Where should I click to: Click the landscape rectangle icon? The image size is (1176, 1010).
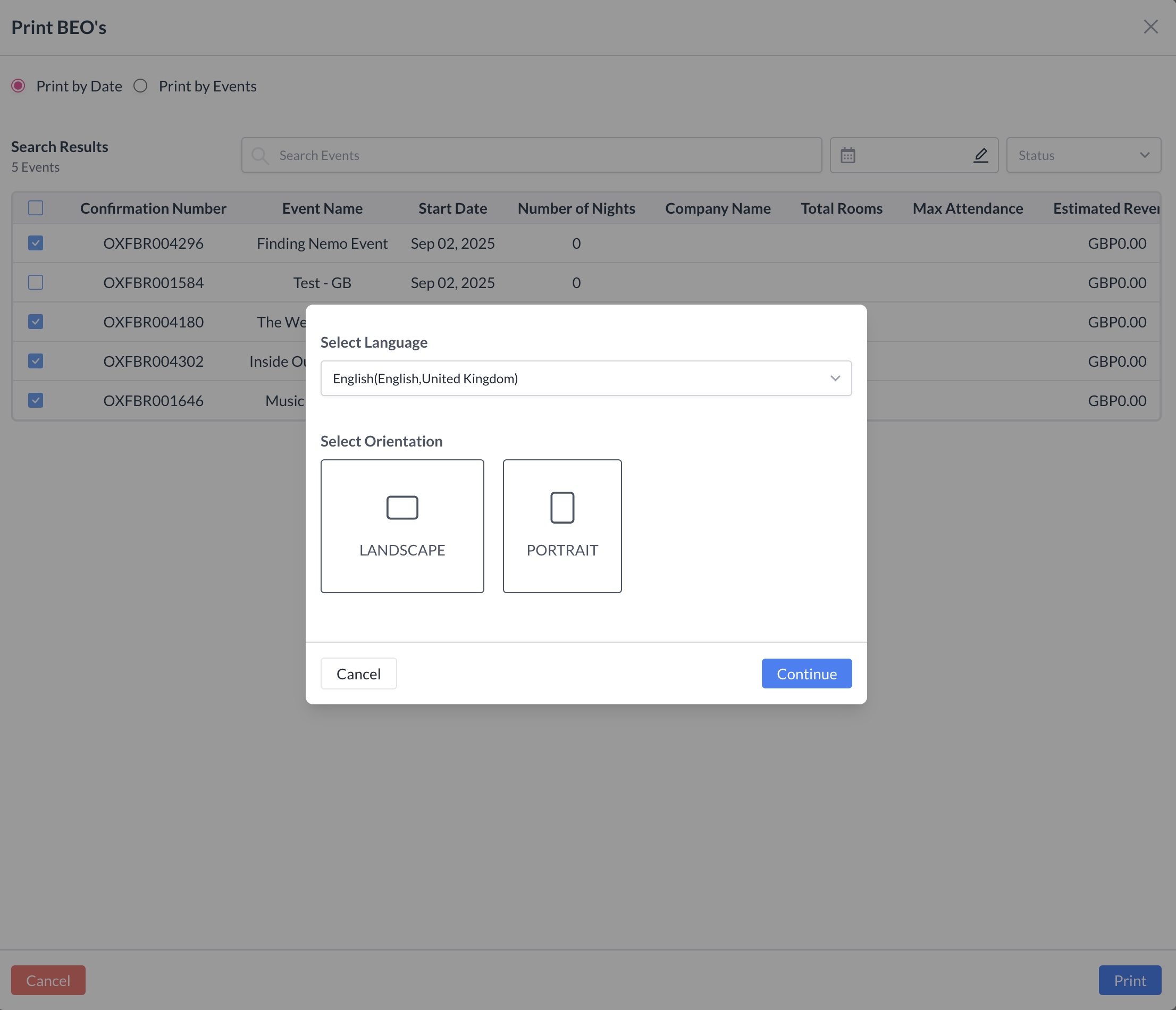402,507
